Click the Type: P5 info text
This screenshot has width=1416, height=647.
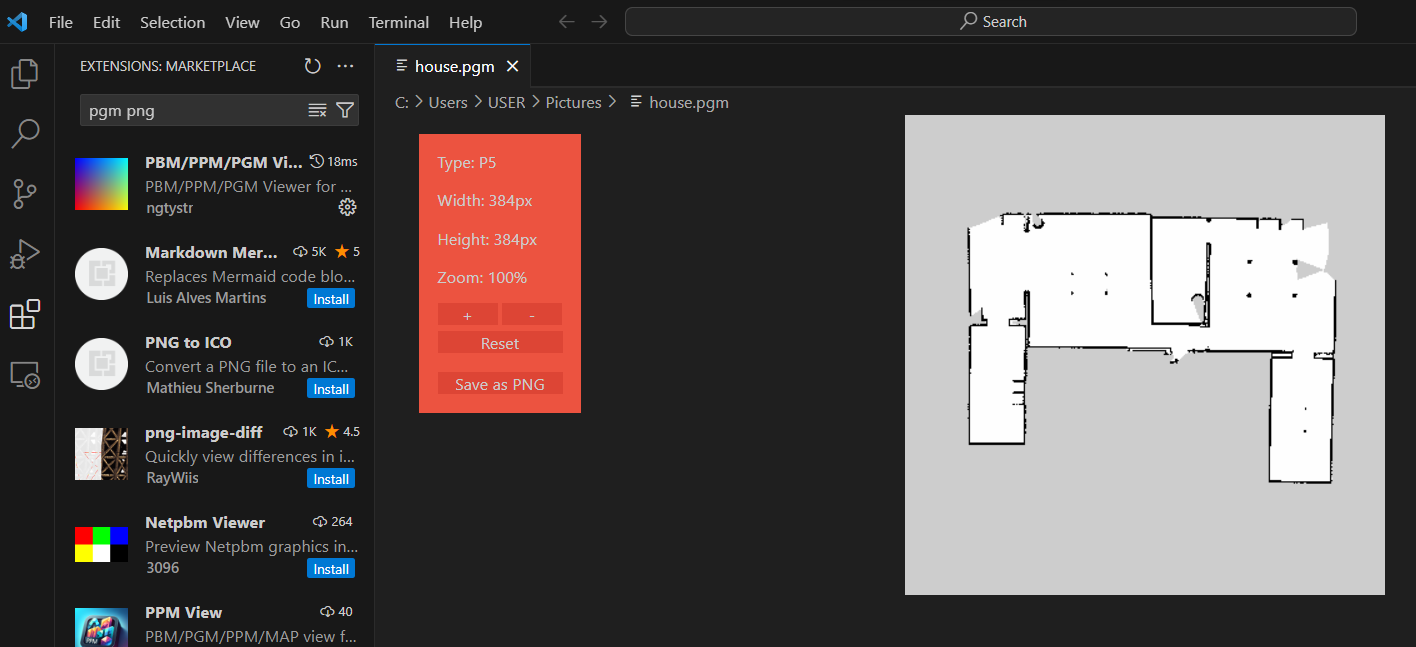467,163
